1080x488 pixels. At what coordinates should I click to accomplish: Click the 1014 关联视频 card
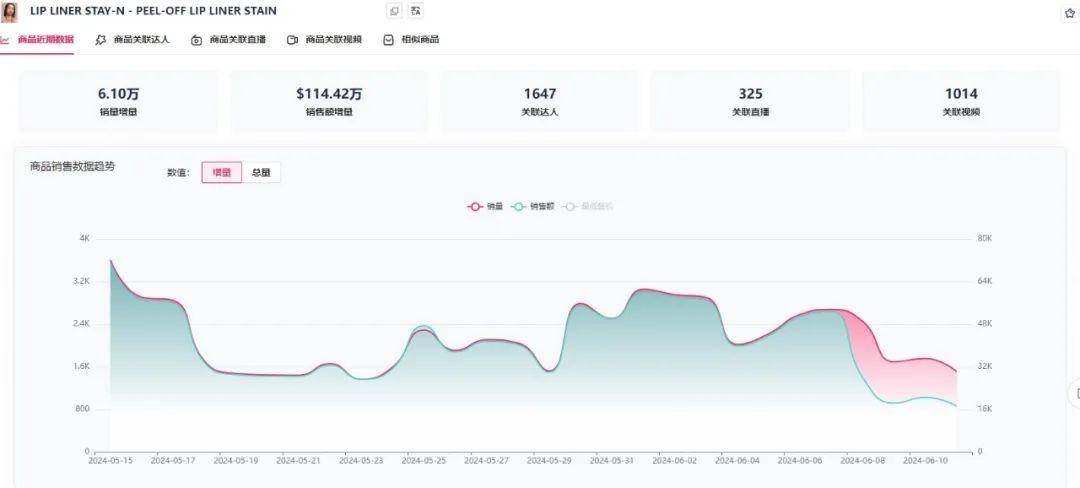pyautogui.click(x=962, y=101)
